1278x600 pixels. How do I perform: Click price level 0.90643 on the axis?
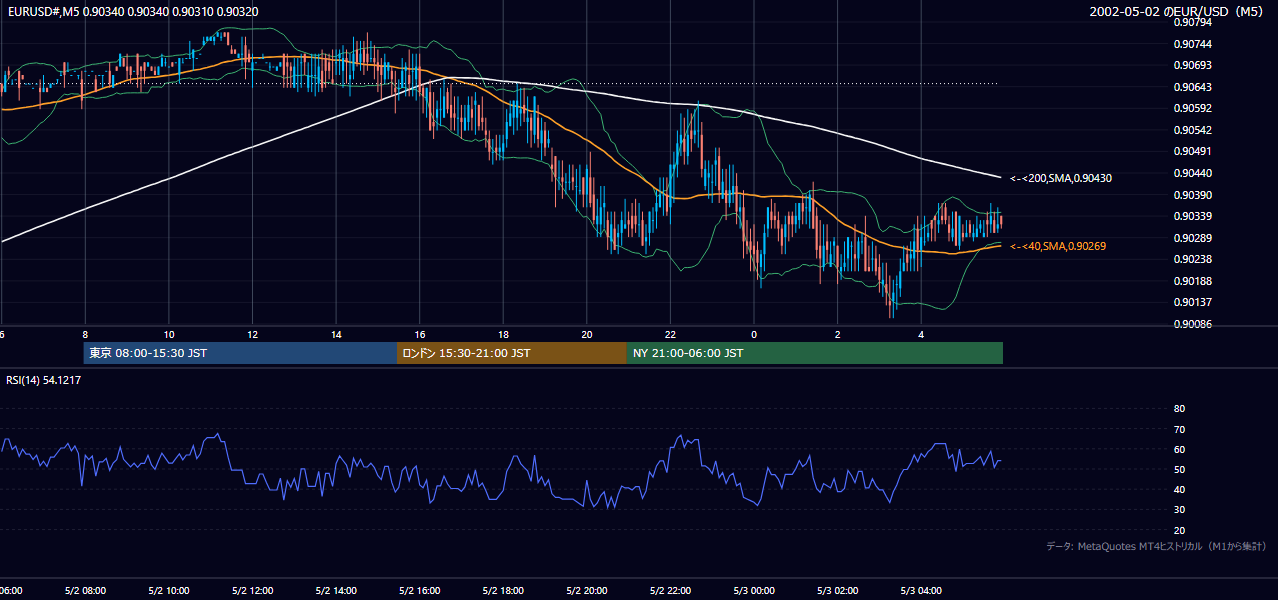[1191, 87]
